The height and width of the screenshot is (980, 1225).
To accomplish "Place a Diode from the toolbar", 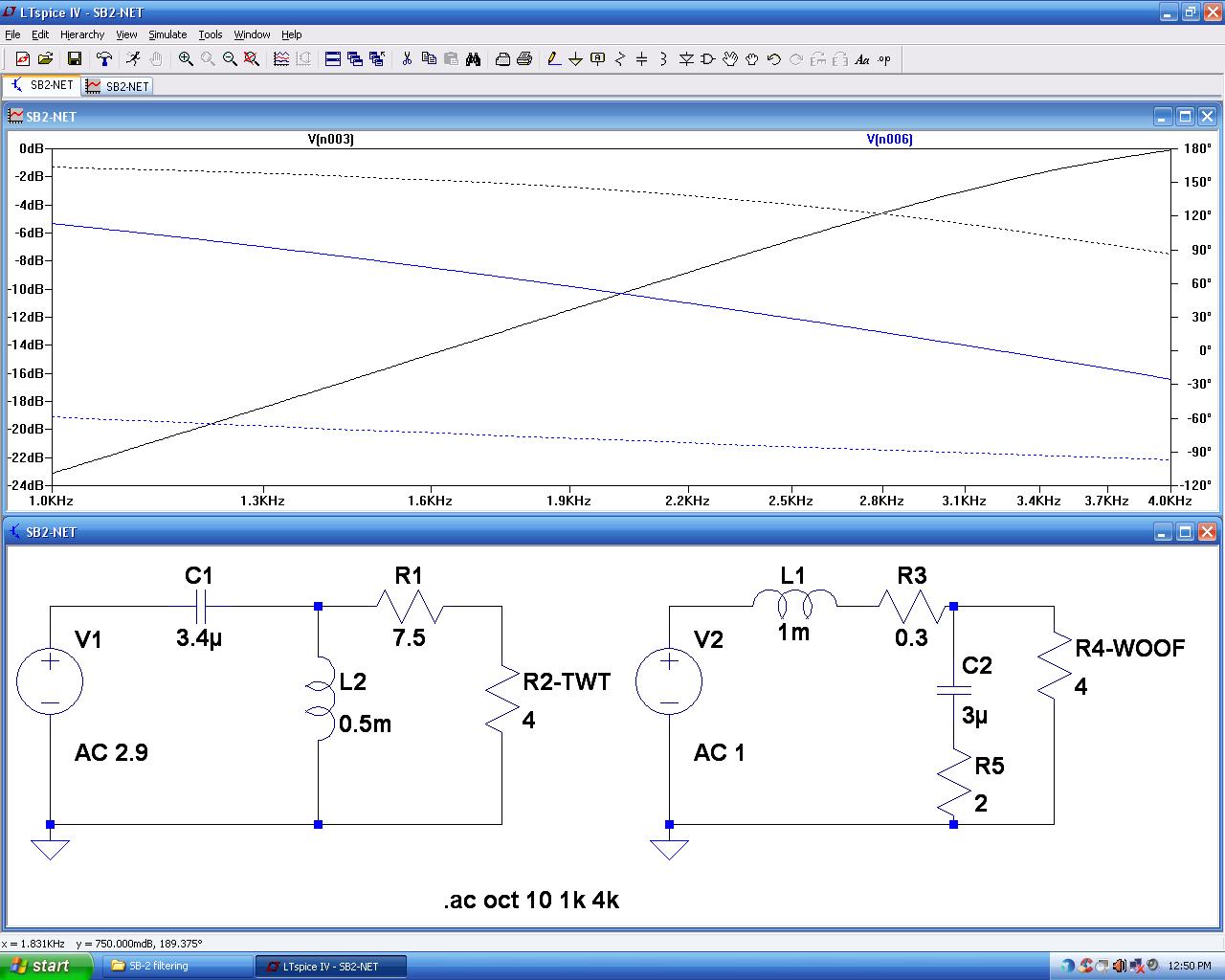I will (686, 59).
